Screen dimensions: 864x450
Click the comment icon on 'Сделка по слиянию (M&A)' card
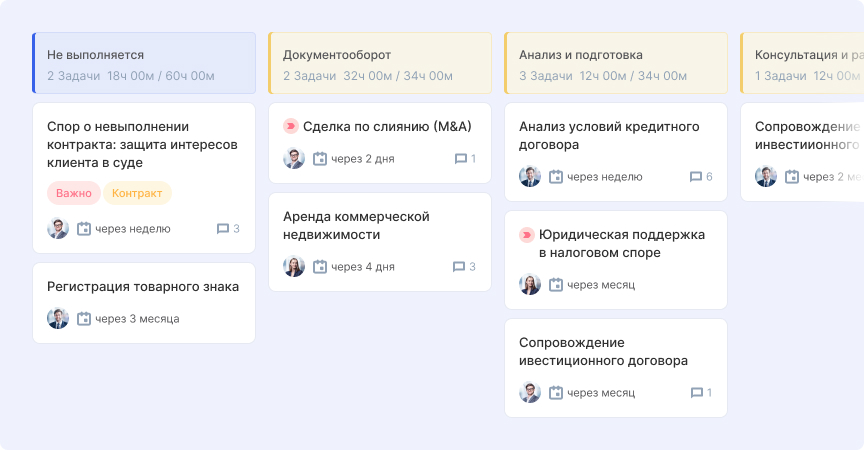[461, 159]
